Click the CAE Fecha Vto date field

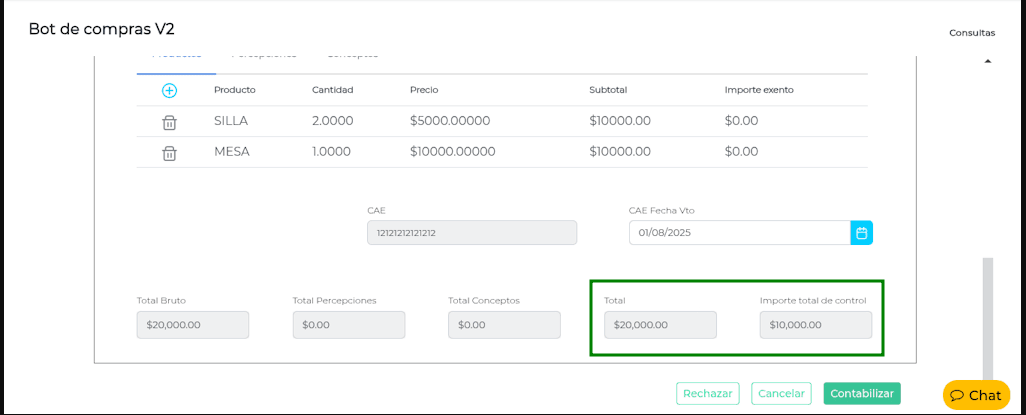[x=739, y=233]
